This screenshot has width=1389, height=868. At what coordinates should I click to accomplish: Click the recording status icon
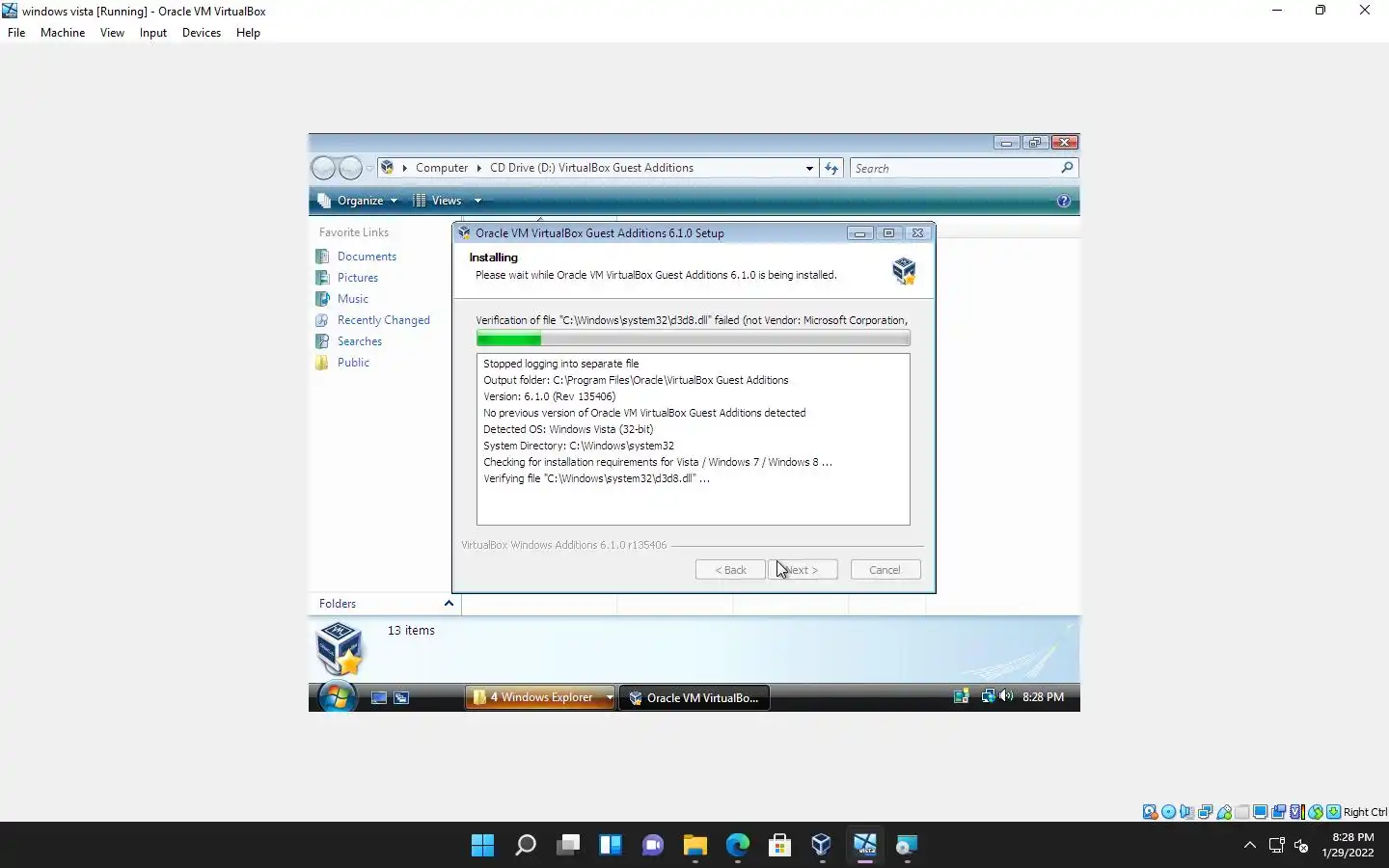1278,812
